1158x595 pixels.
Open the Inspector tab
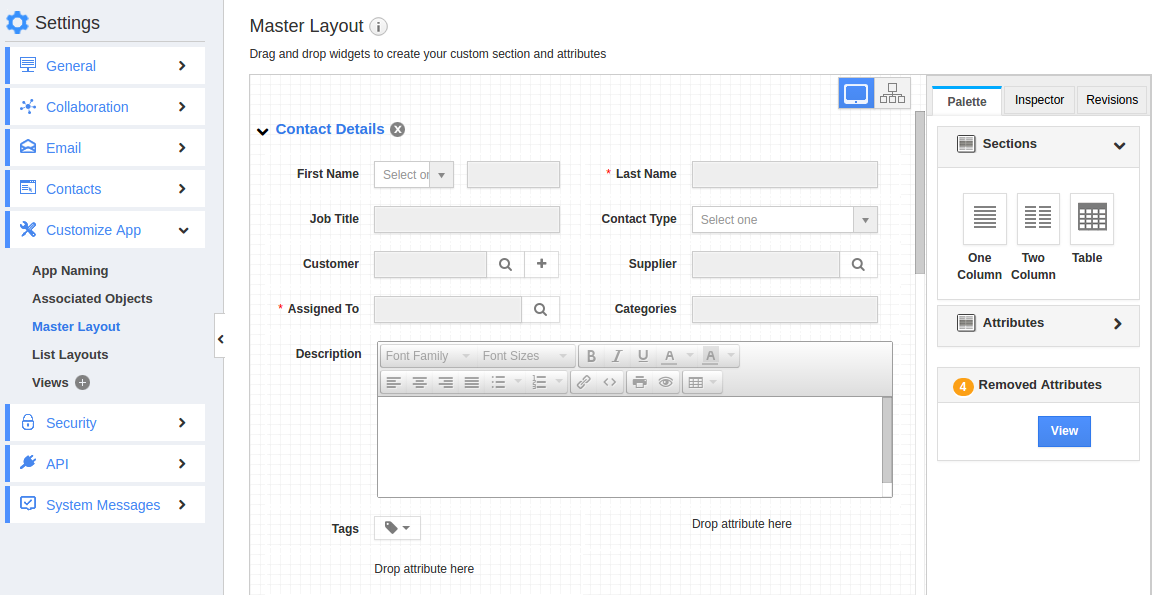tap(1039, 100)
